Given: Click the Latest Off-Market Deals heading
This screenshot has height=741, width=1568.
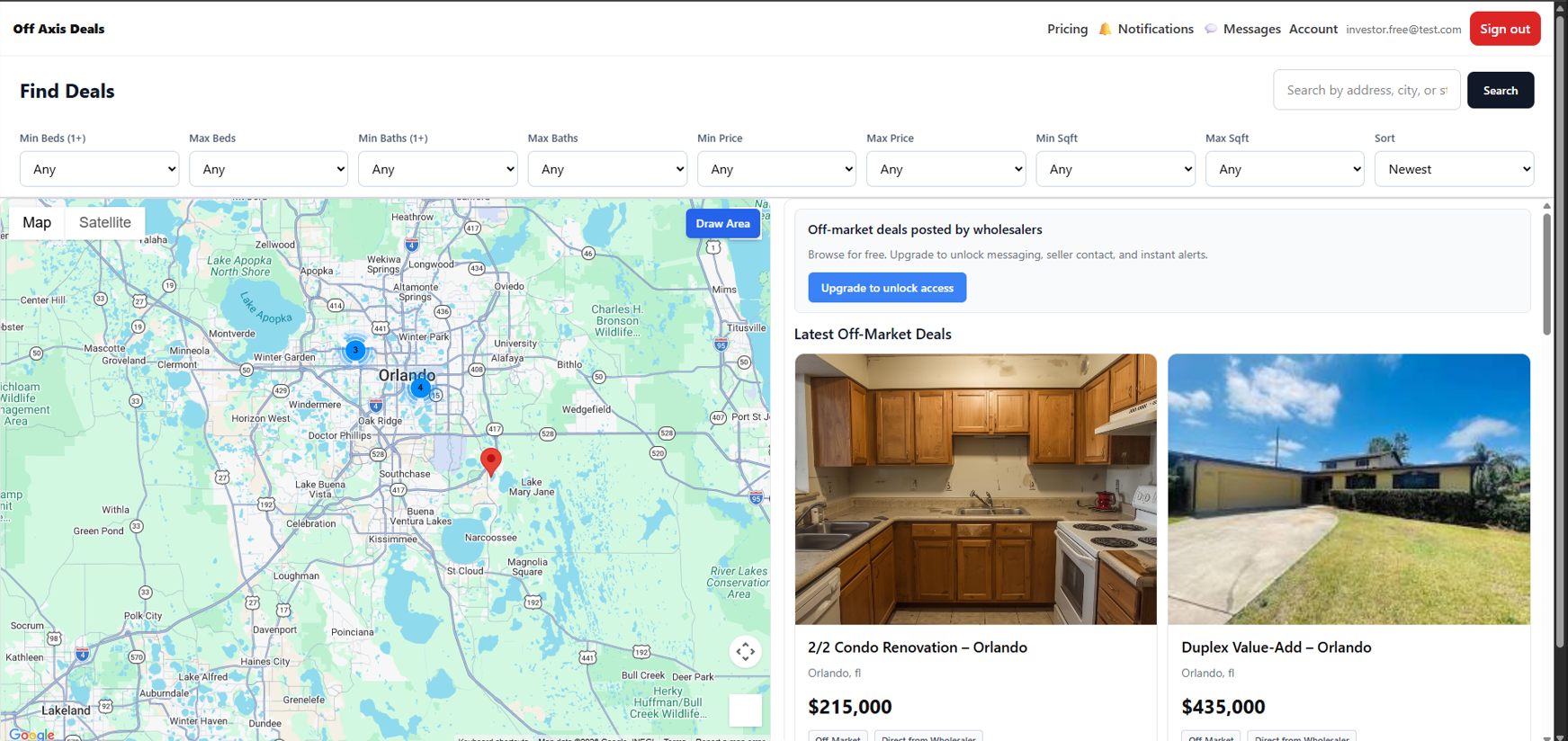Looking at the screenshot, I should click(x=873, y=334).
